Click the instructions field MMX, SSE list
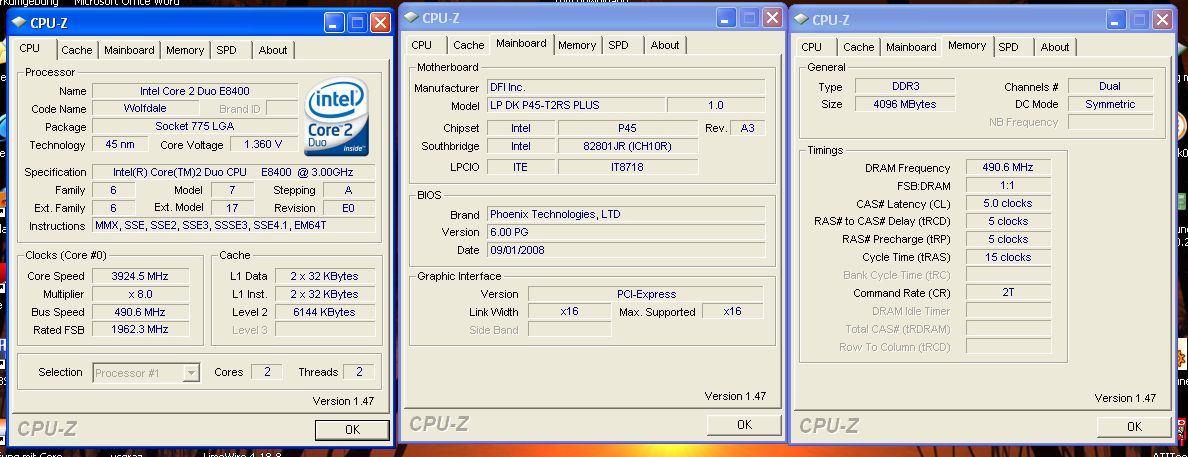The width and height of the screenshot is (1188, 457). pyautogui.click(x=233, y=226)
